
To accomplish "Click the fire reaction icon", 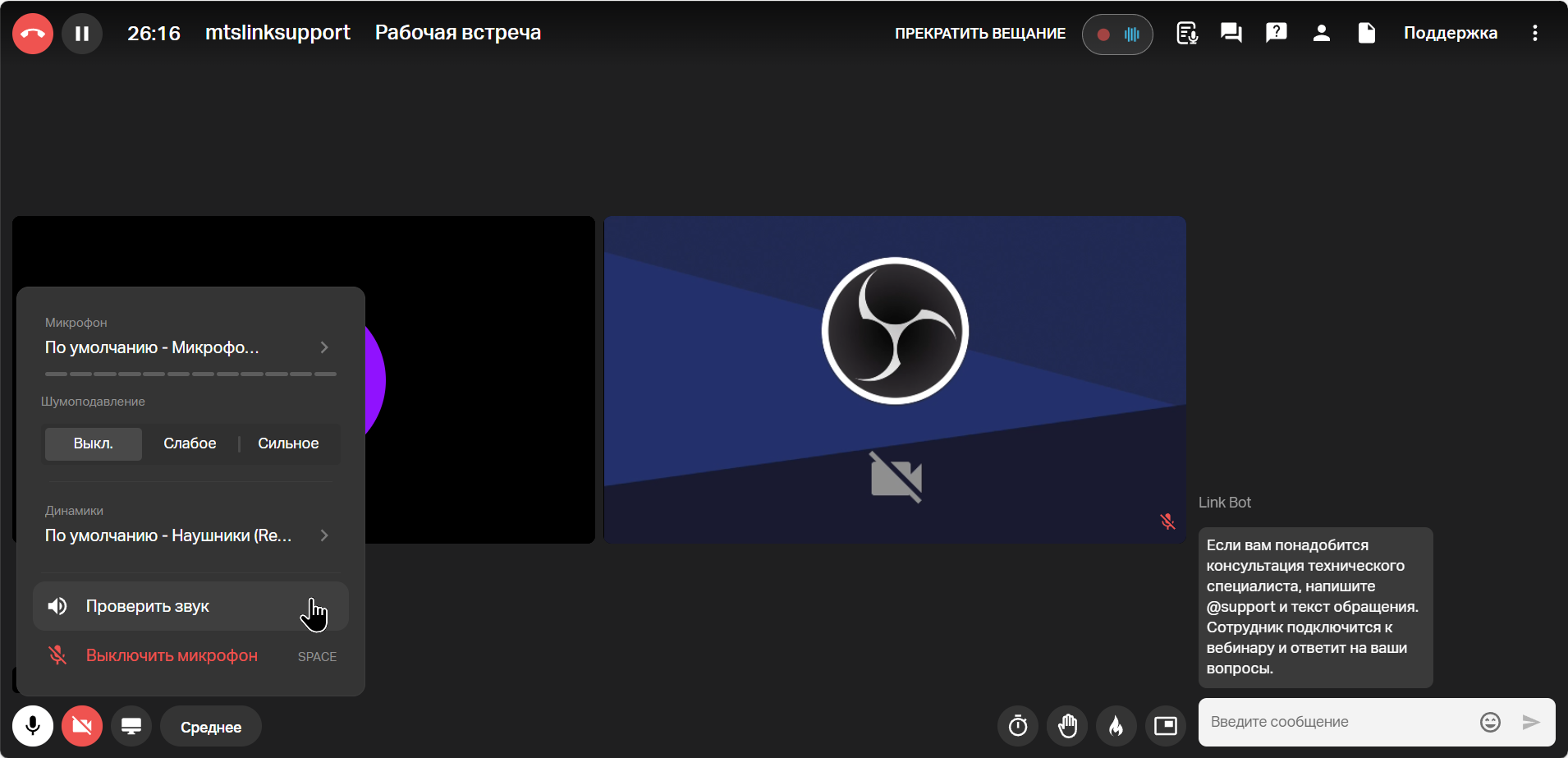I will click(x=1116, y=726).
